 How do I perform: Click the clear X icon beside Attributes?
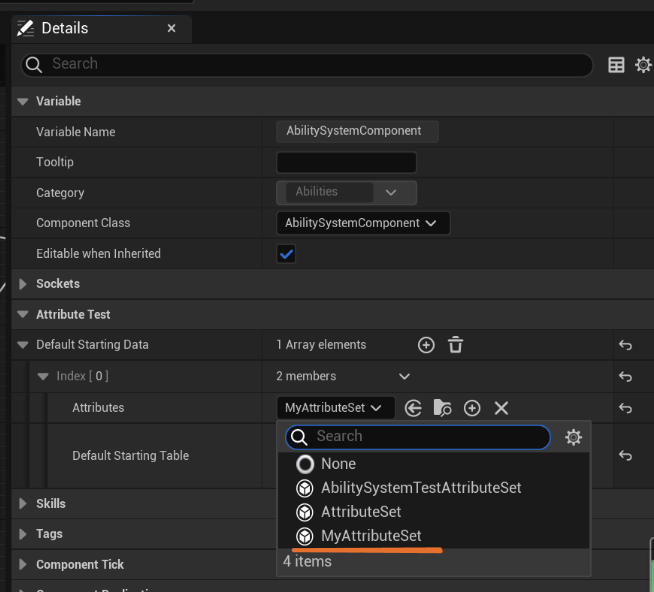501,408
